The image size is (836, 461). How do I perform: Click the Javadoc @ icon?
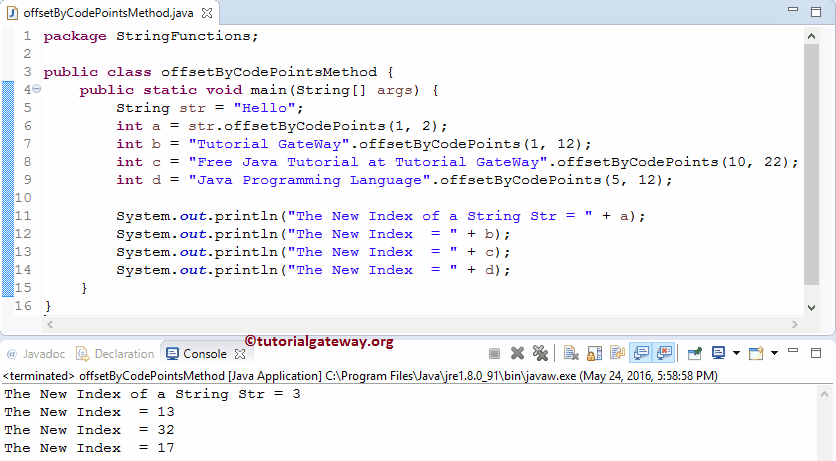pyautogui.click(x=12, y=354)
